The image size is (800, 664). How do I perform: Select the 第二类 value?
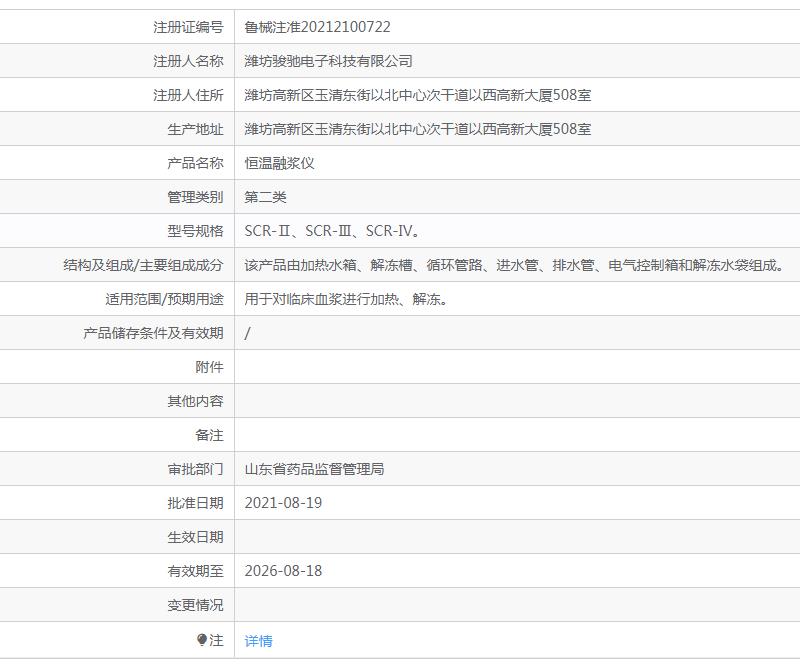265,197
